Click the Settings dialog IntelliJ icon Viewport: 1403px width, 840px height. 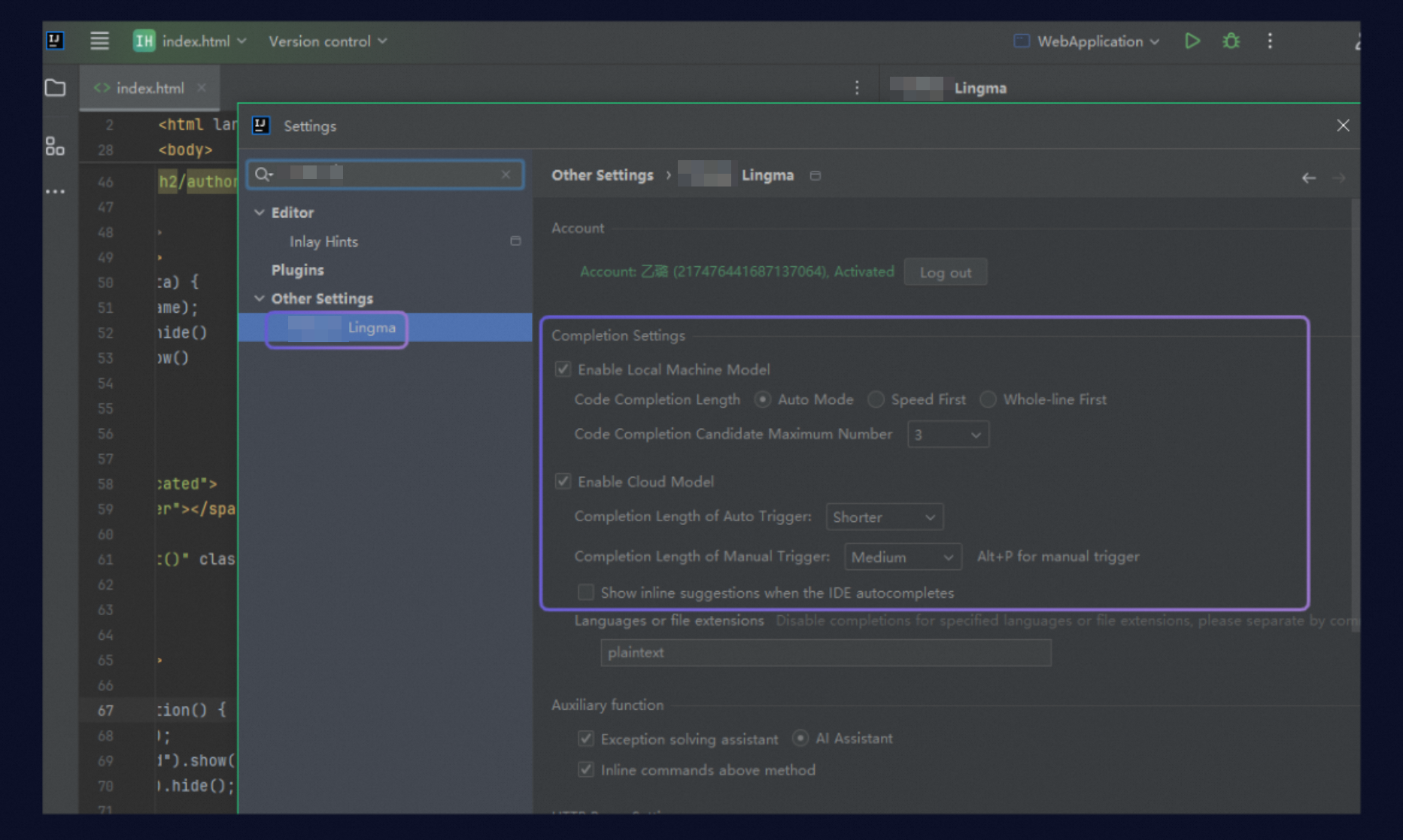point(261,126)
